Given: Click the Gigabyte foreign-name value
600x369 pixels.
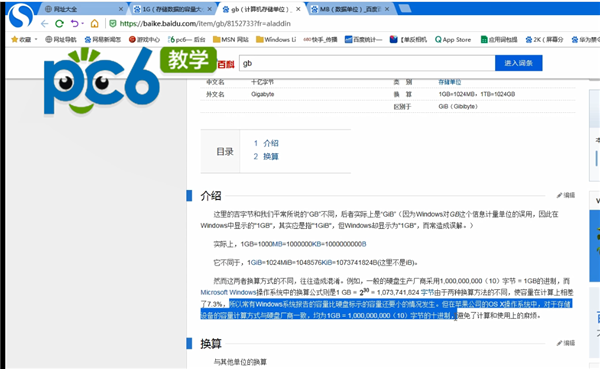Looking at the screenshot, I should click(262, 94).
